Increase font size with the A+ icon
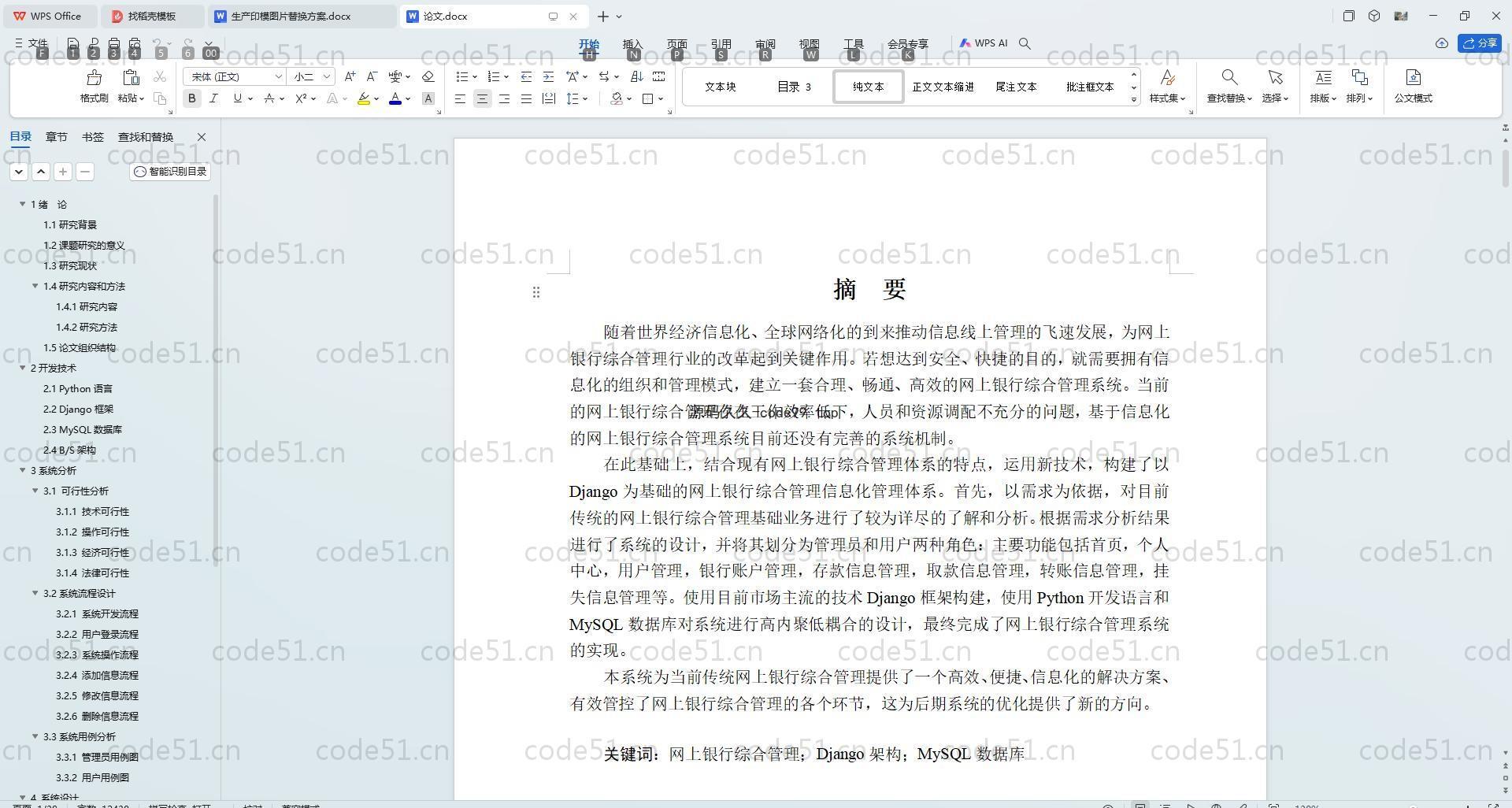This screenshot has width=1512, height=808. (350, 76)
